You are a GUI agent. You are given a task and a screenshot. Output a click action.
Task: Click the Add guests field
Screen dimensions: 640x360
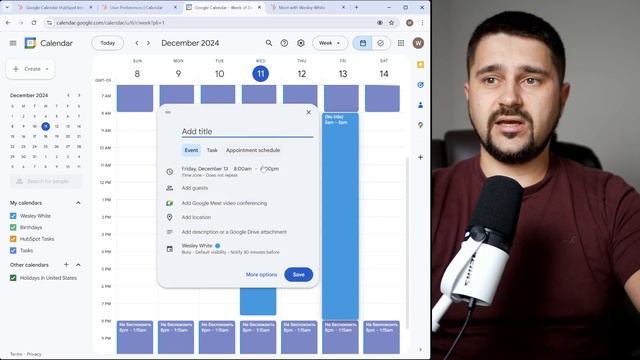195,188
